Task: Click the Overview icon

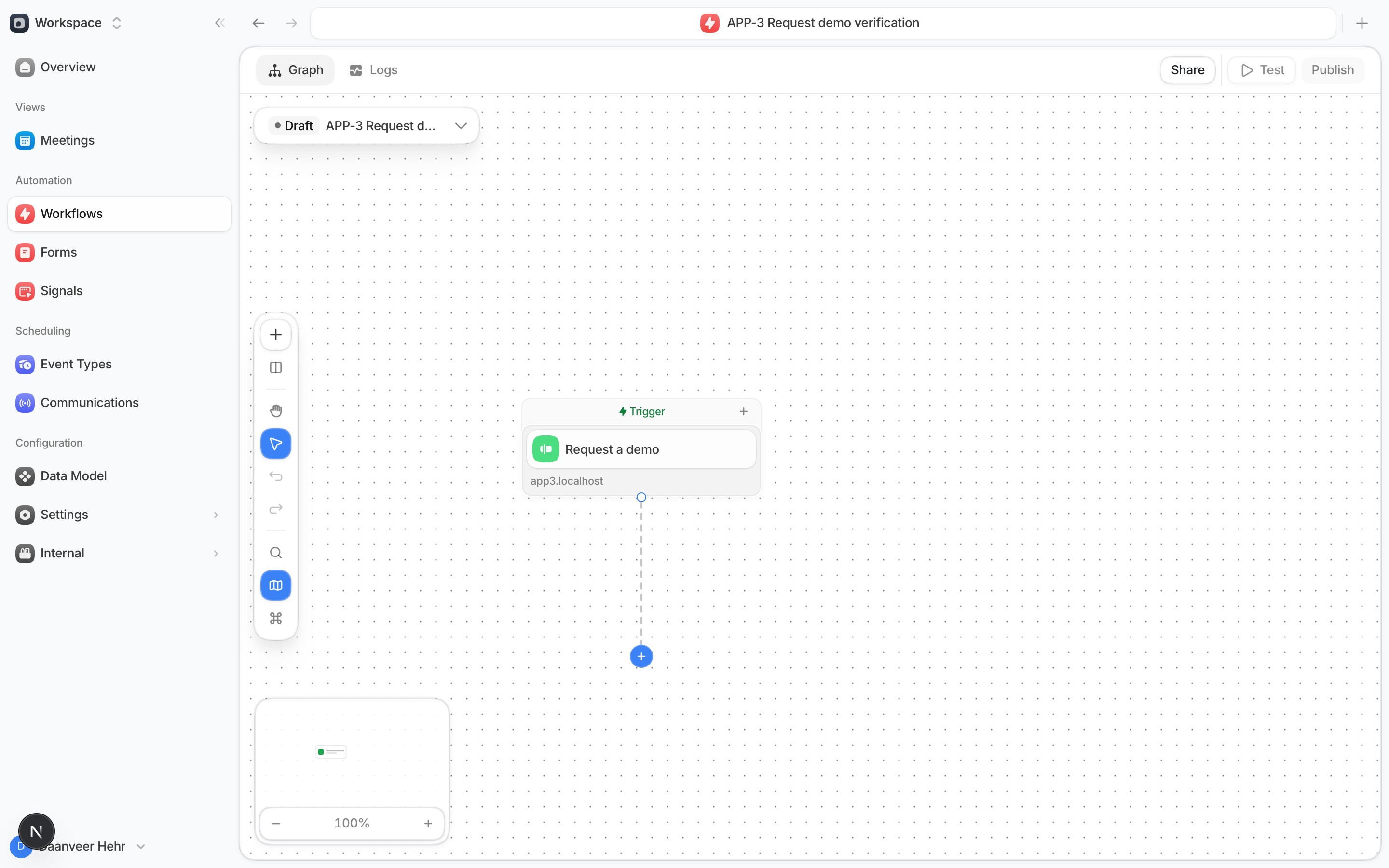Action: [25, 67]
